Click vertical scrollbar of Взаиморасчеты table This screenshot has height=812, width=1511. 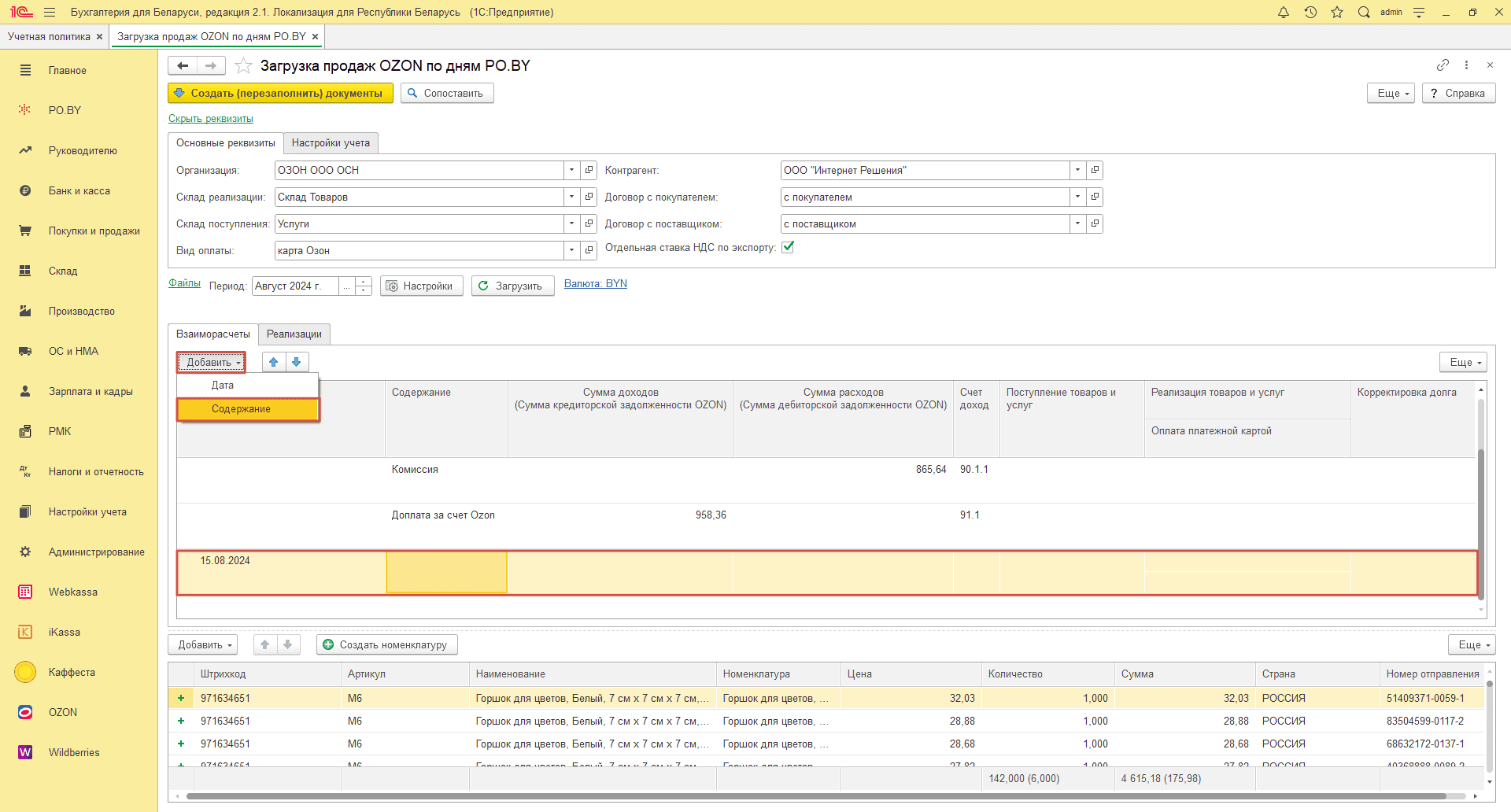1480,523
